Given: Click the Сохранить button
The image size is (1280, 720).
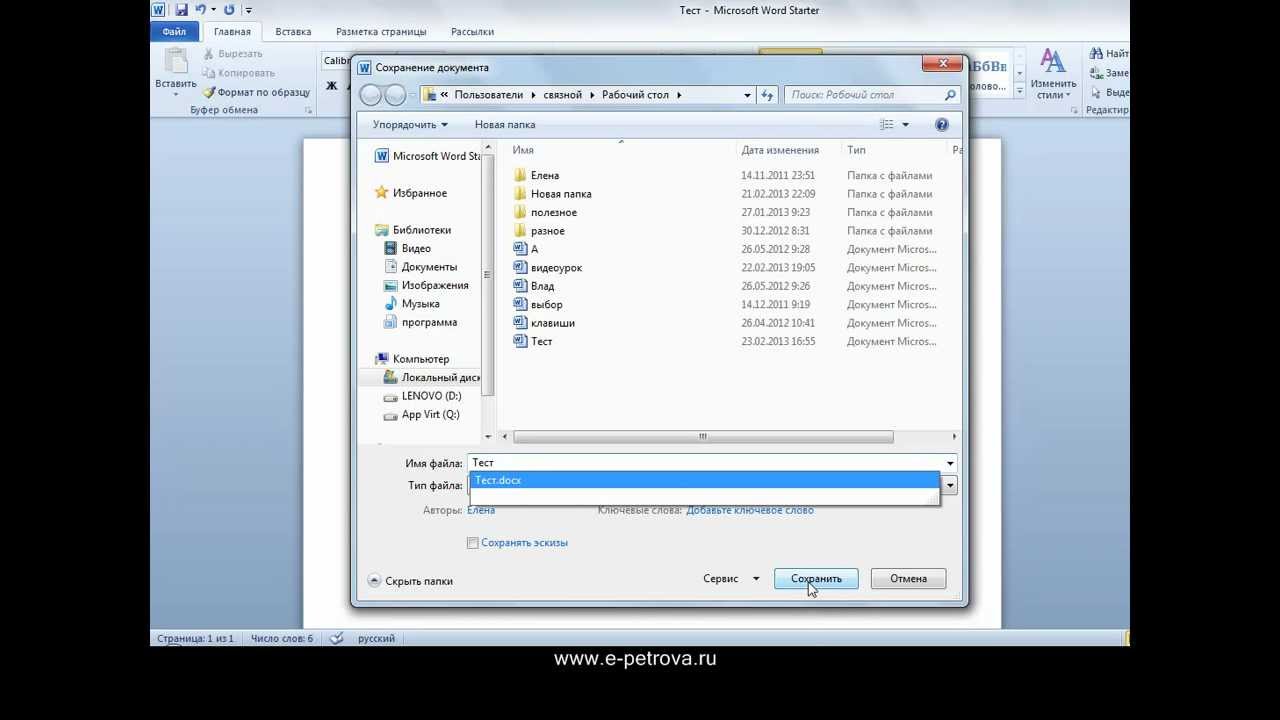Looking at the screenshot, I should click(x=816, y=579).
